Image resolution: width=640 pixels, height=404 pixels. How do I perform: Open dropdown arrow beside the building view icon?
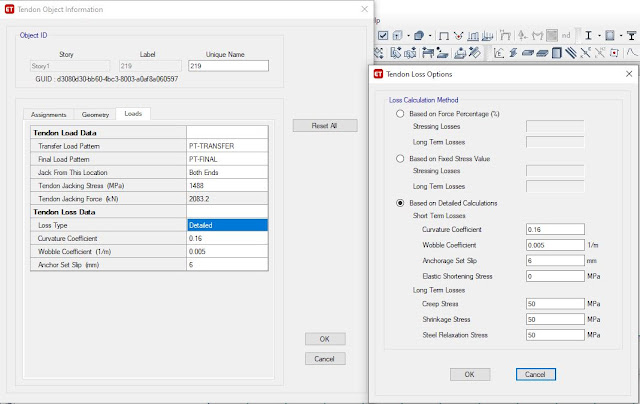pos(408,36)
